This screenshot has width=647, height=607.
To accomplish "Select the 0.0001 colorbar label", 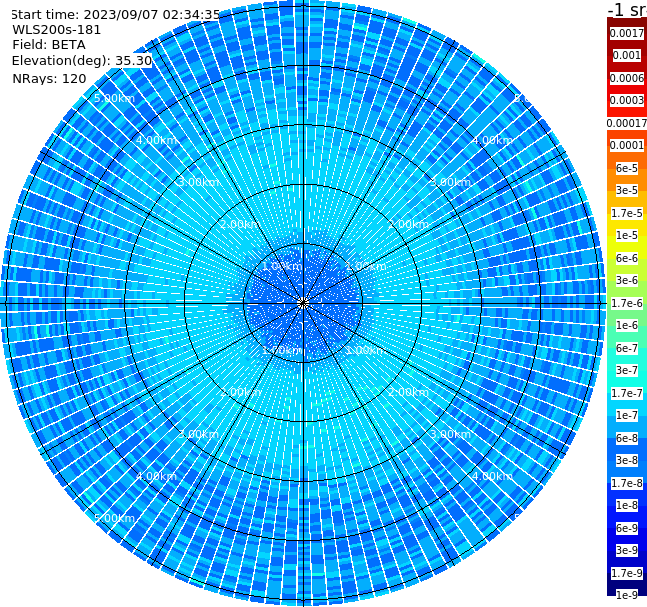I will pos(627,145).
